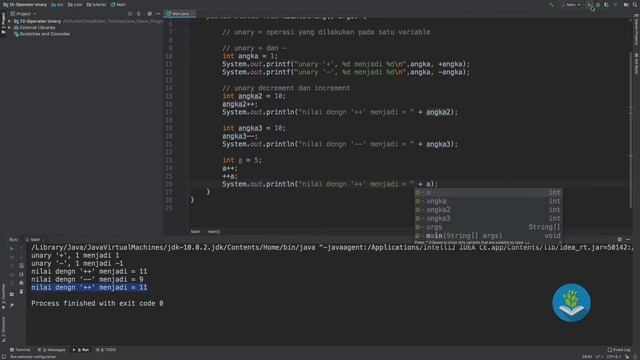
Task: Choose 'a' int suggestion in autocomplete
Action: tap(489, 192)
